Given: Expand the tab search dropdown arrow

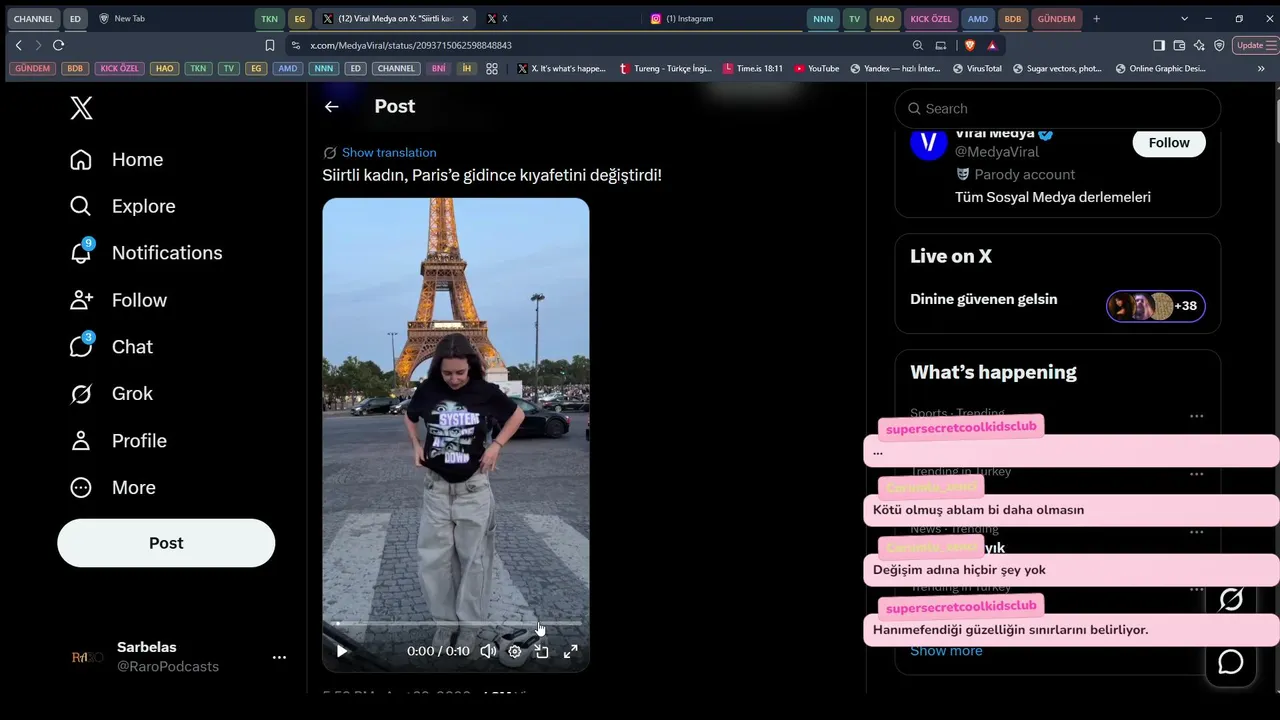Looking at the screenshot, I should (1185, 19).
